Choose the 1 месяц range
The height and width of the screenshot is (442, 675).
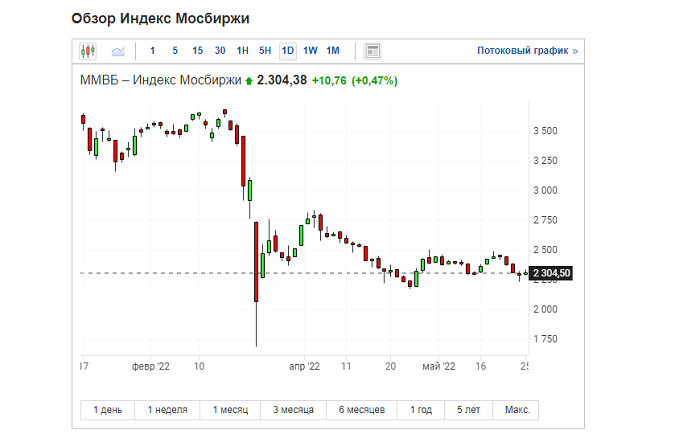coord(230,410)
